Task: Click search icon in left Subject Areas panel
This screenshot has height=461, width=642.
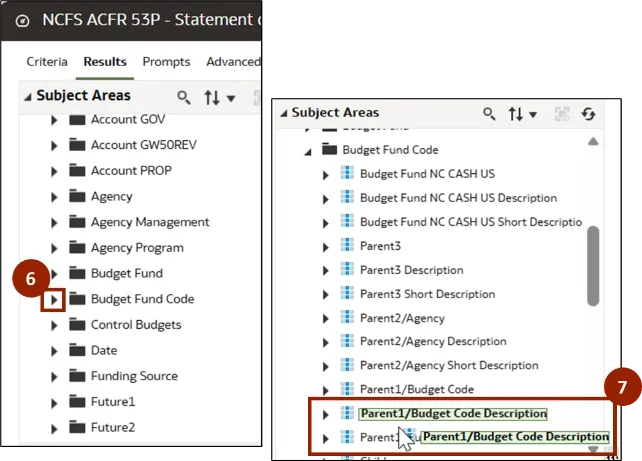Action: point(183,97)
